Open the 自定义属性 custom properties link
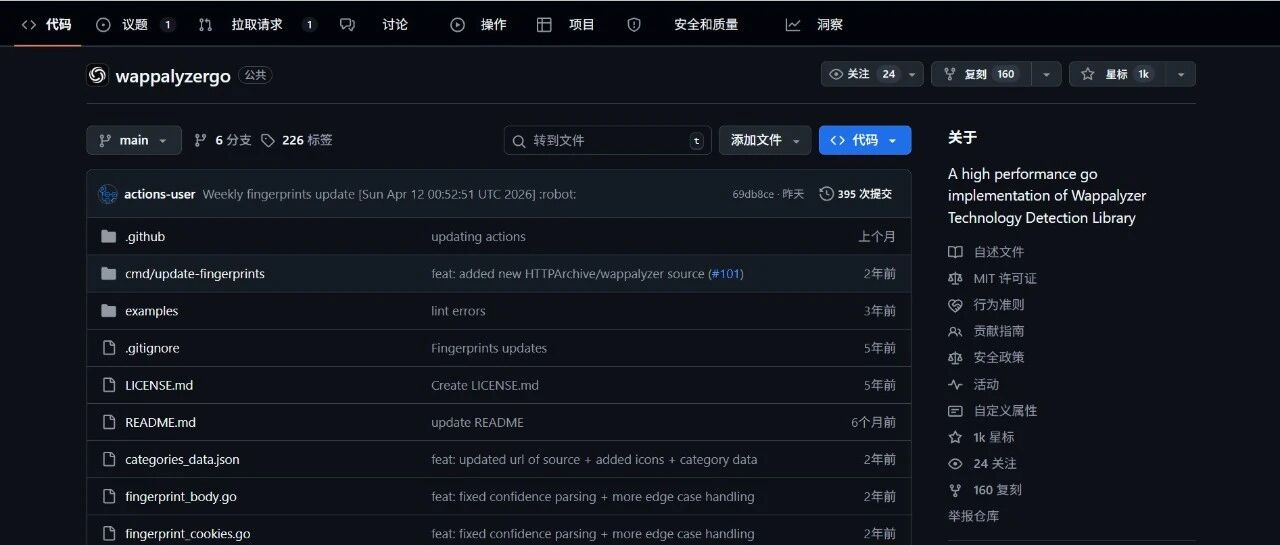Viewport: 1280px width, 545px height. click(x=993, y=410)
